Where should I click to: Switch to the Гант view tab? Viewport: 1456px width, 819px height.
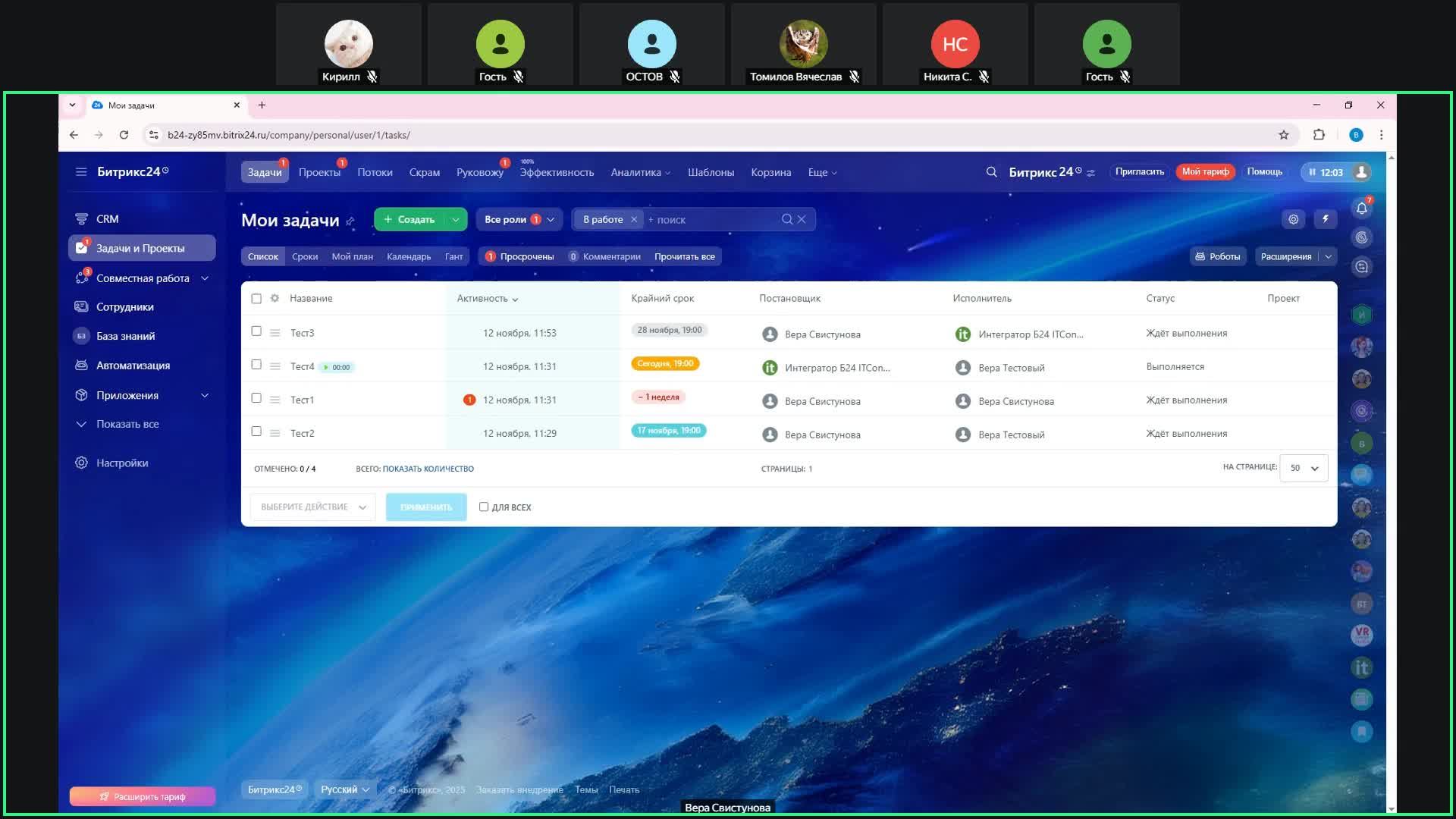[455, 256]
